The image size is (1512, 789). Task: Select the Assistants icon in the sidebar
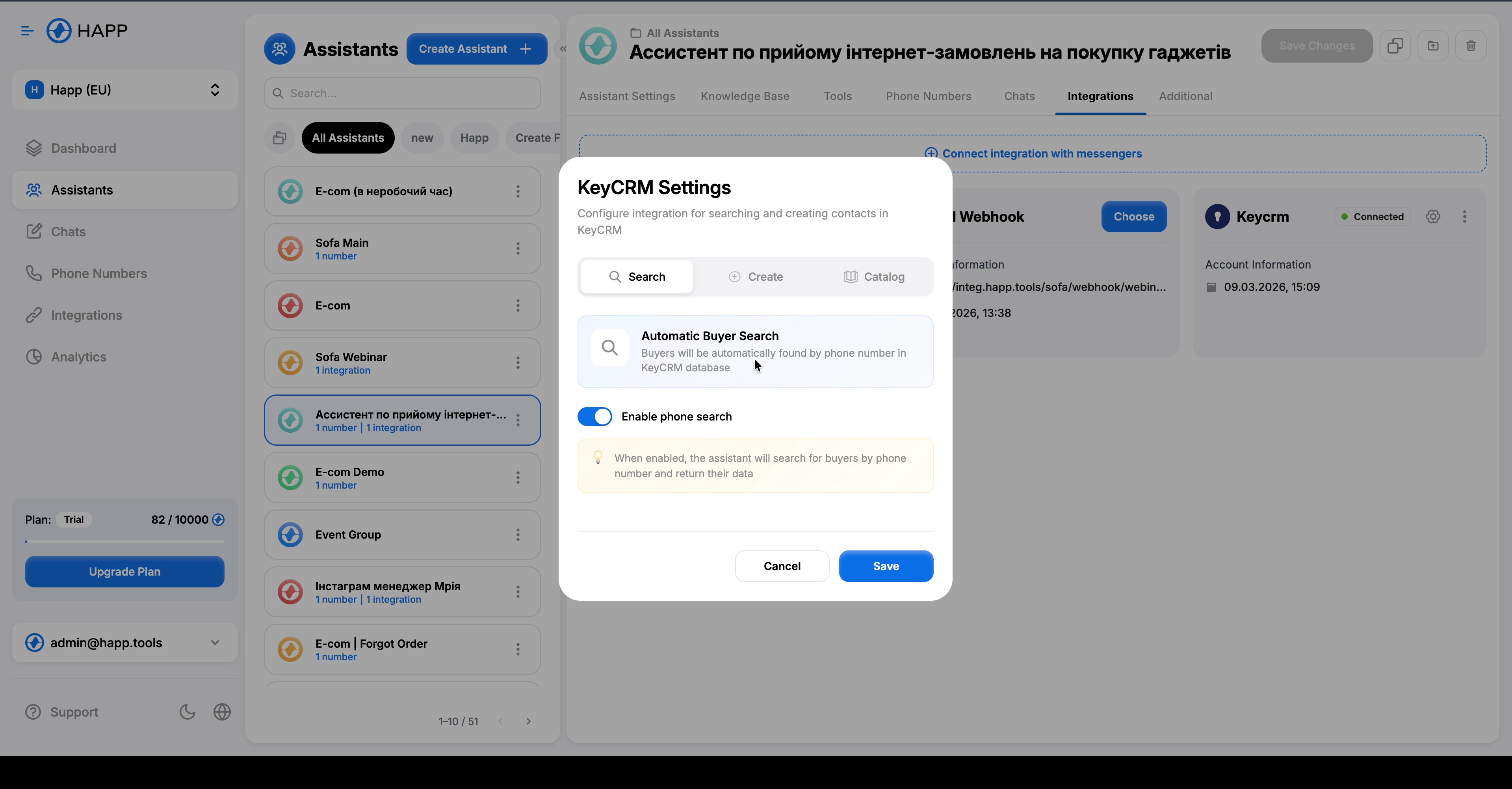pos(34,189)
